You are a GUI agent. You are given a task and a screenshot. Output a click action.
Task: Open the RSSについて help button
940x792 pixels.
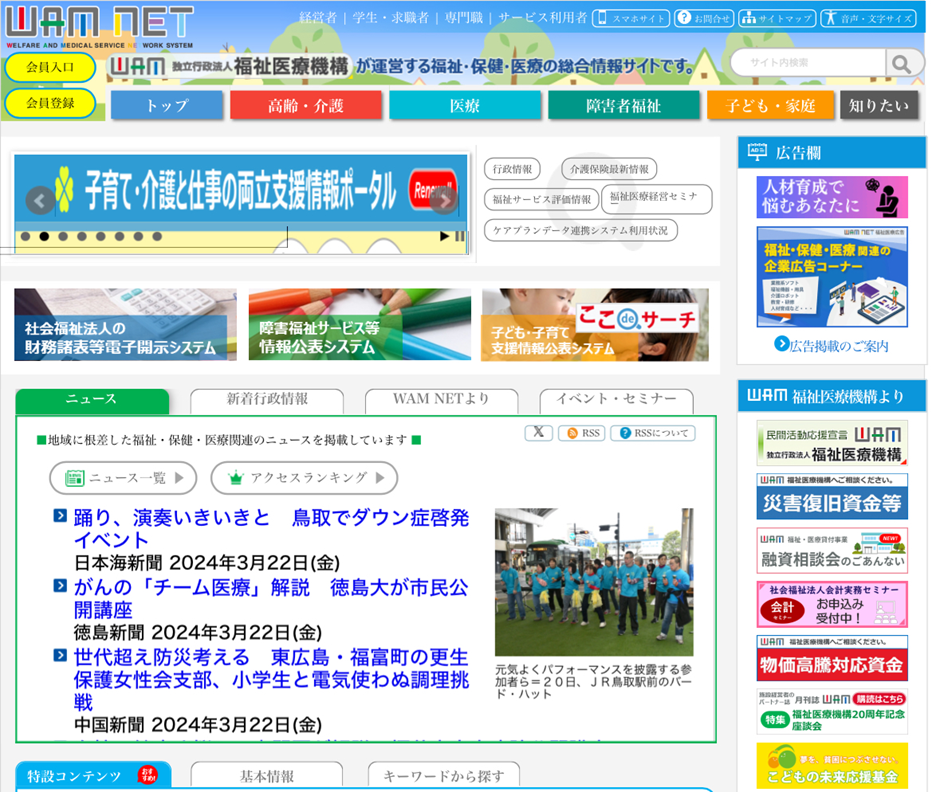tap(652, 433)
